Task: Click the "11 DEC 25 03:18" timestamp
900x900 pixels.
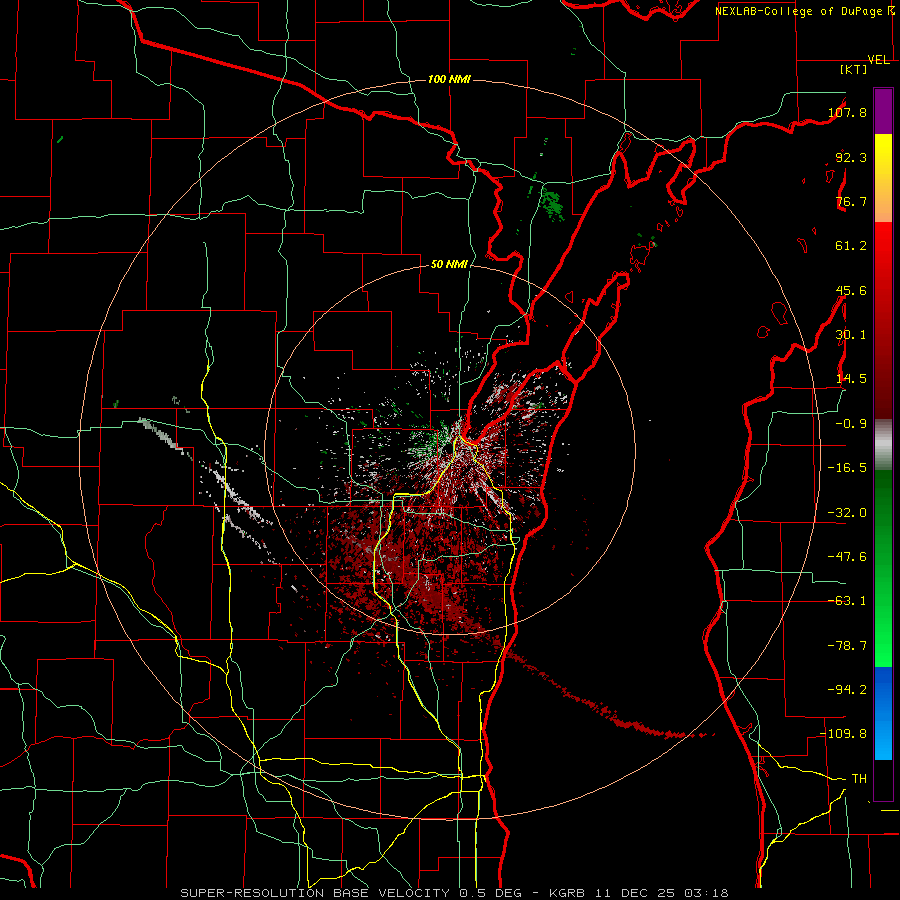Action: point(662,893)
